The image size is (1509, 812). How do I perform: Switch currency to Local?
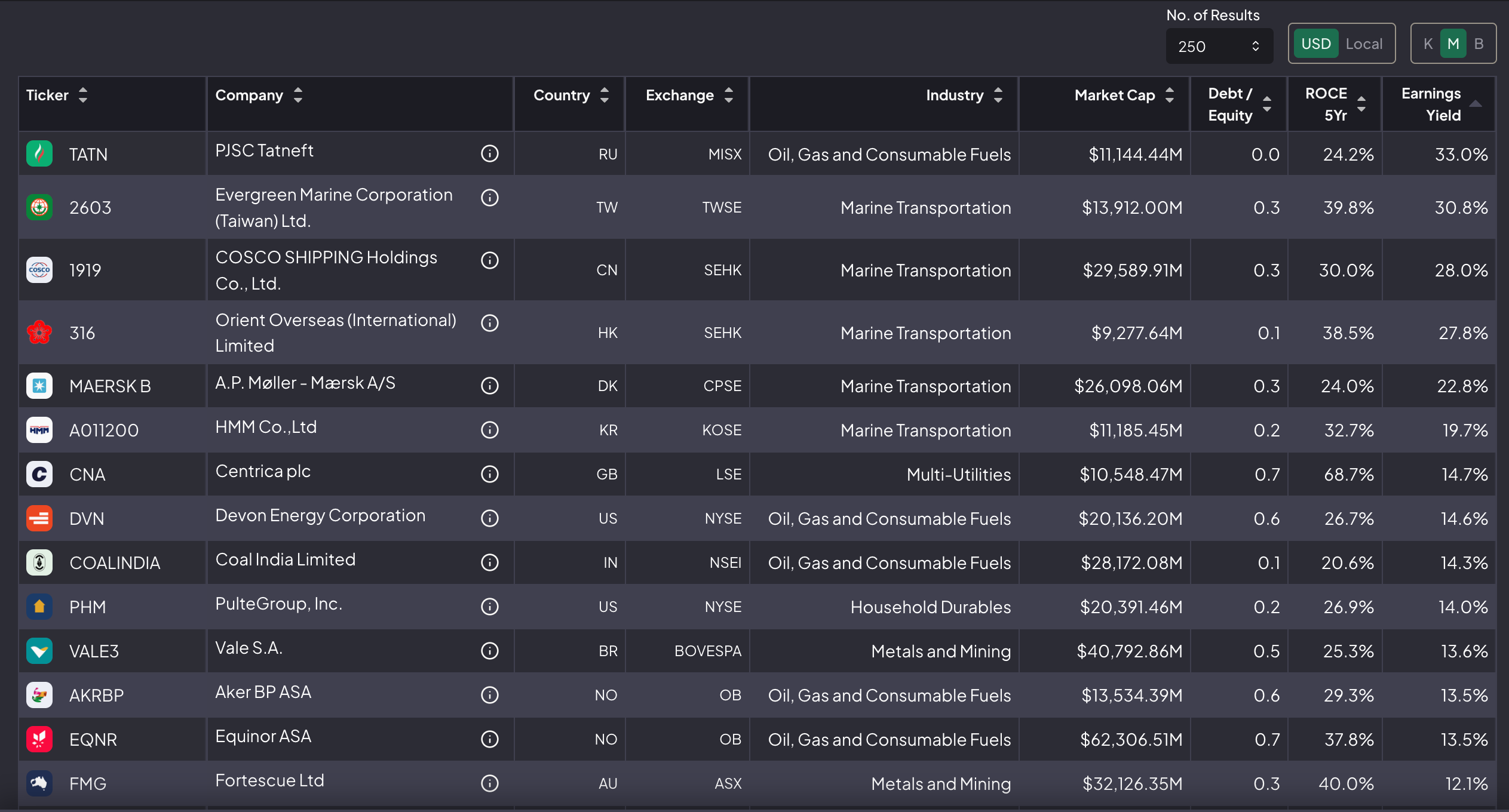(1364, 44)
